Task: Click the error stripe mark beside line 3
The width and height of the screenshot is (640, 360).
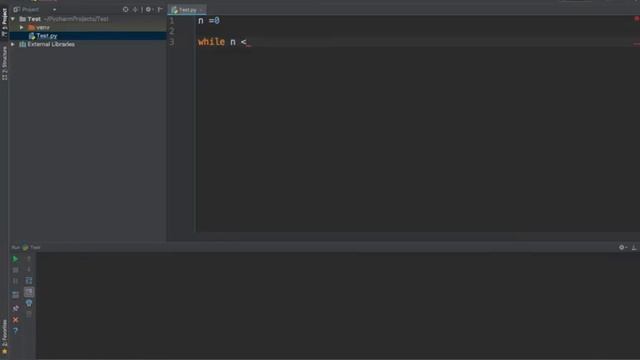Action: click(636, 44)
